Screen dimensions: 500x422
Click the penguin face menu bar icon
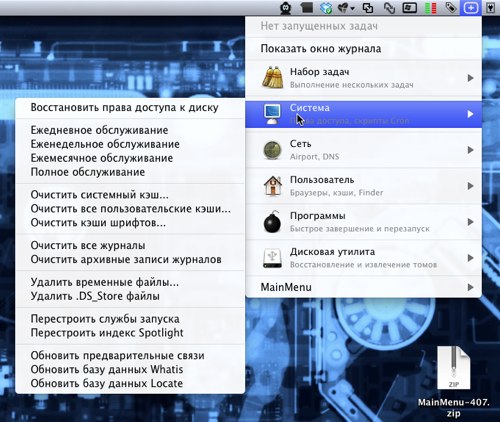285,8
